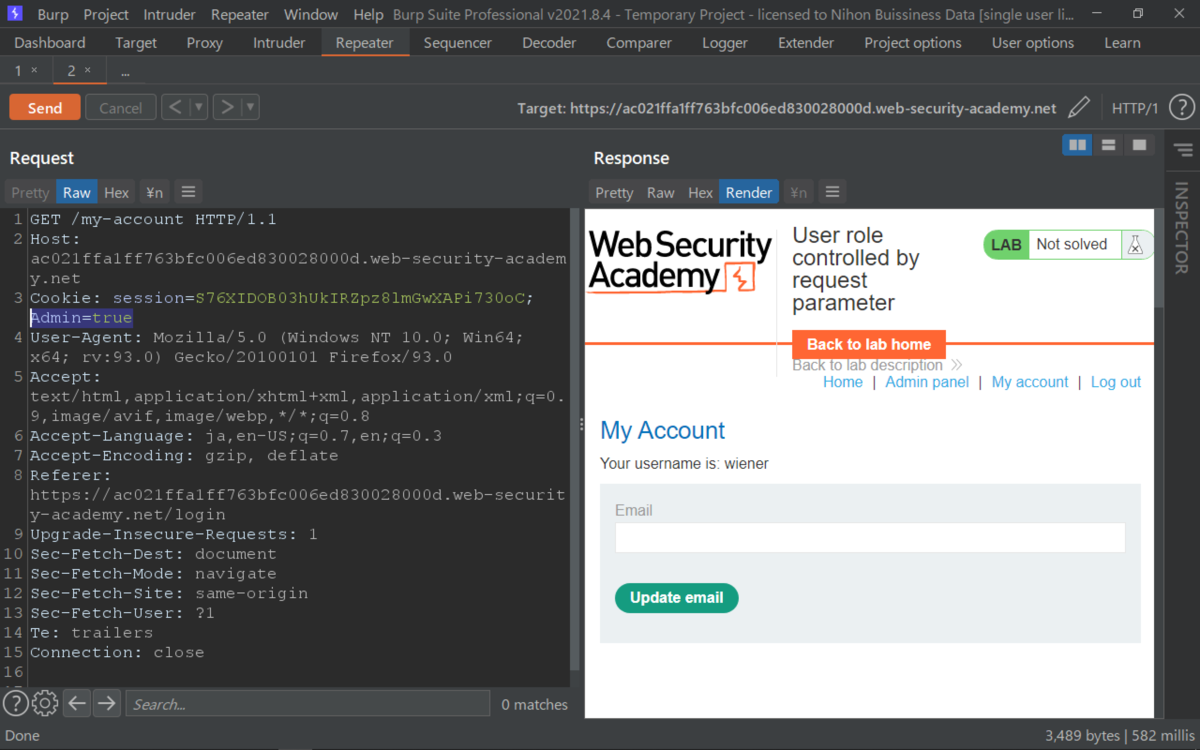Open the User options tab

pos(1033,43)
